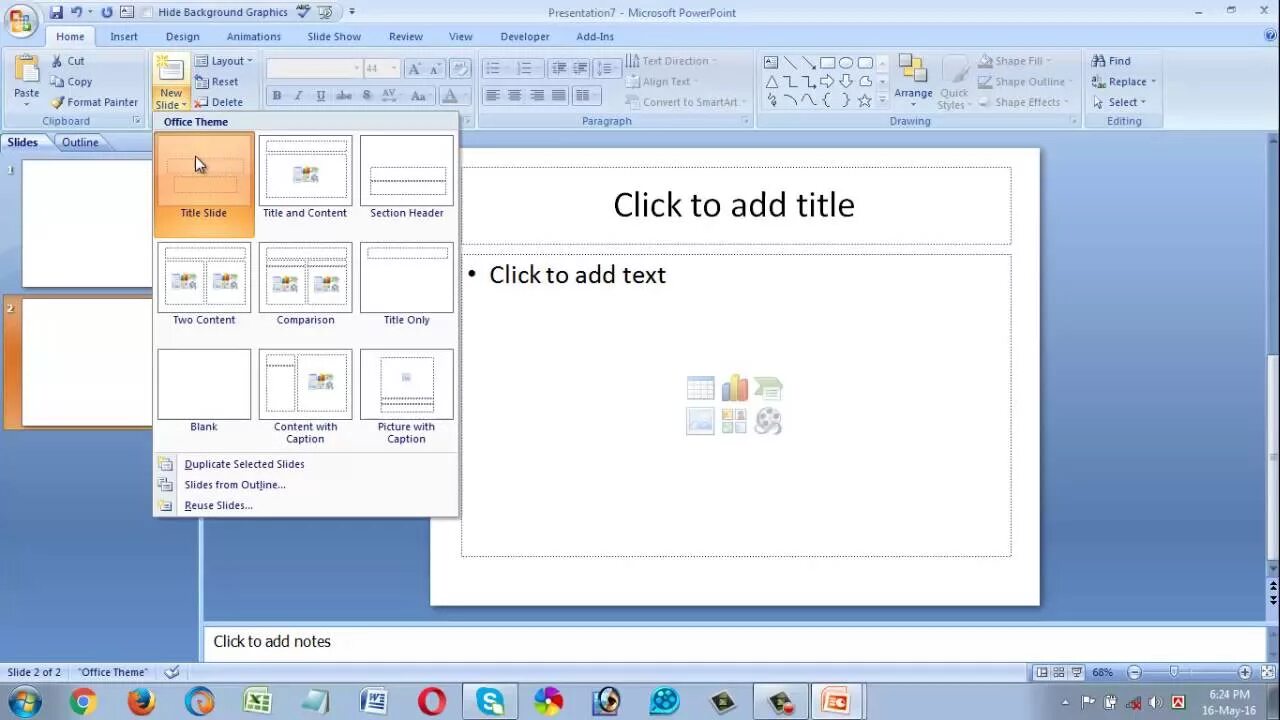Switch to Slide Sorter view icon

point(1059,672)
